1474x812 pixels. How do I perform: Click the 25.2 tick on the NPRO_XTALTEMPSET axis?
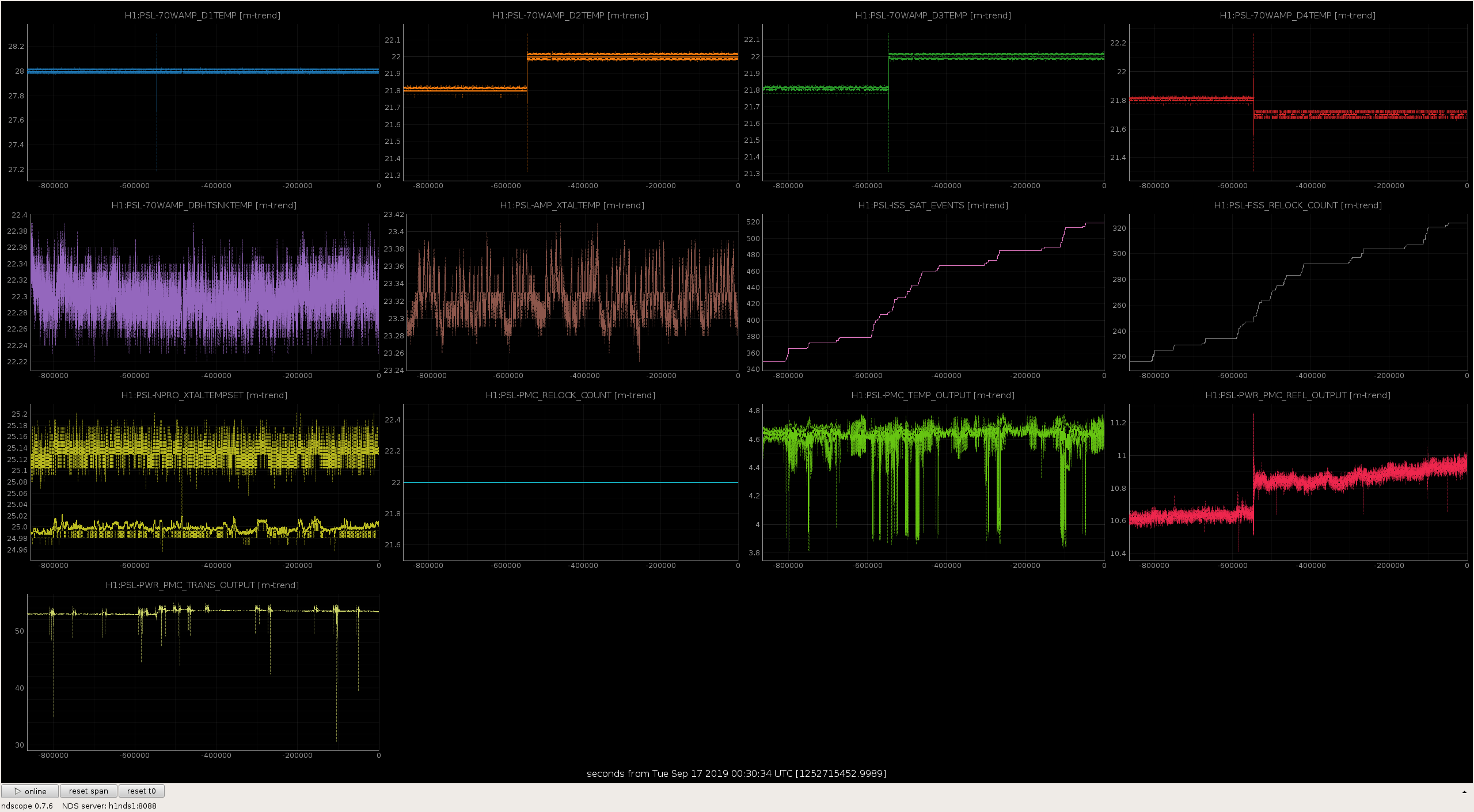(20, 414)
